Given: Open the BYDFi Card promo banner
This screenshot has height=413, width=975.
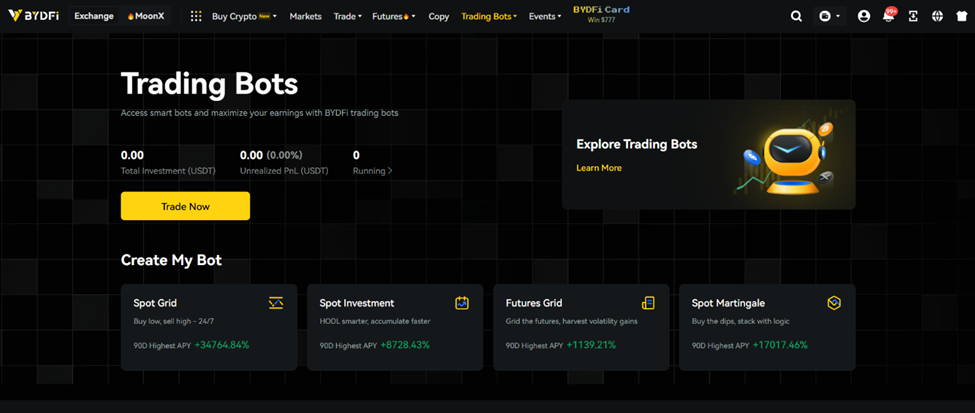Looking at the screenshot, I should pos(601,14).
